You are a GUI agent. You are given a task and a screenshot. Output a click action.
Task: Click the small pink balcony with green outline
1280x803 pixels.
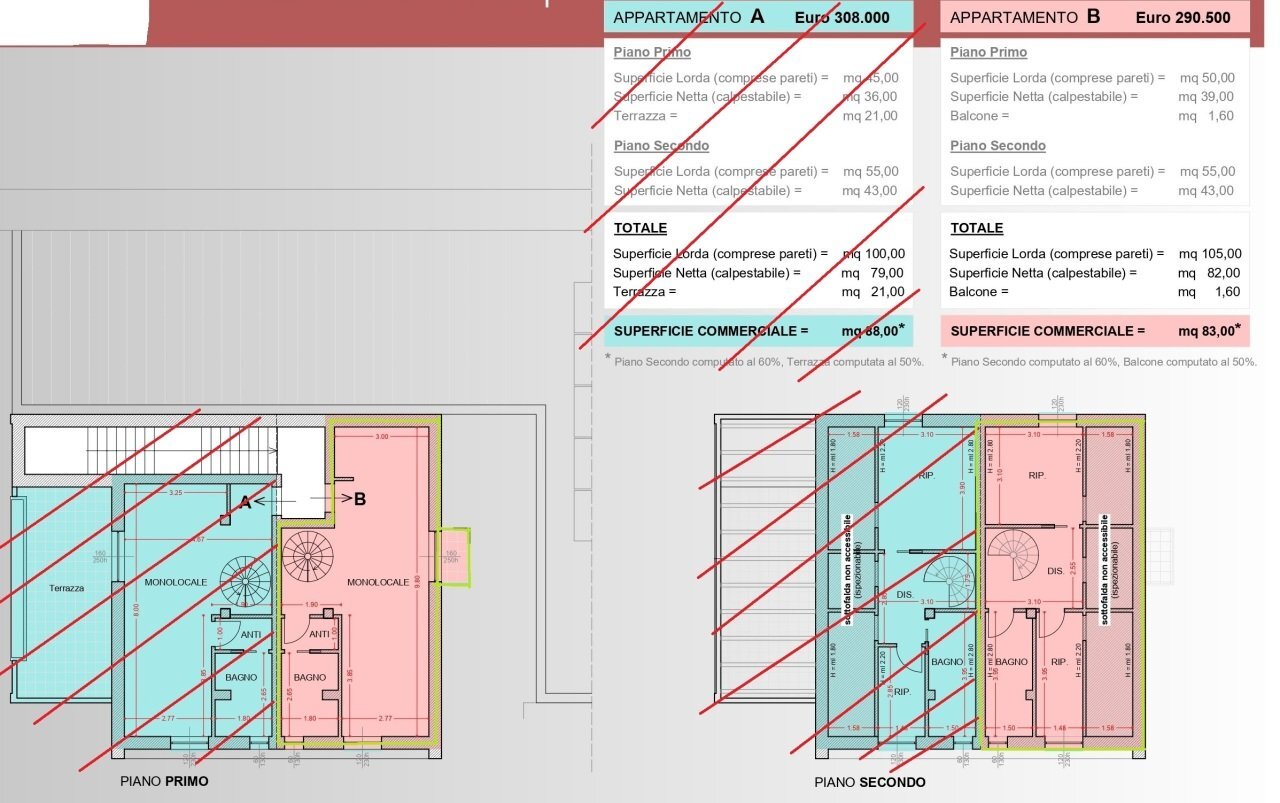coord(453,557)
